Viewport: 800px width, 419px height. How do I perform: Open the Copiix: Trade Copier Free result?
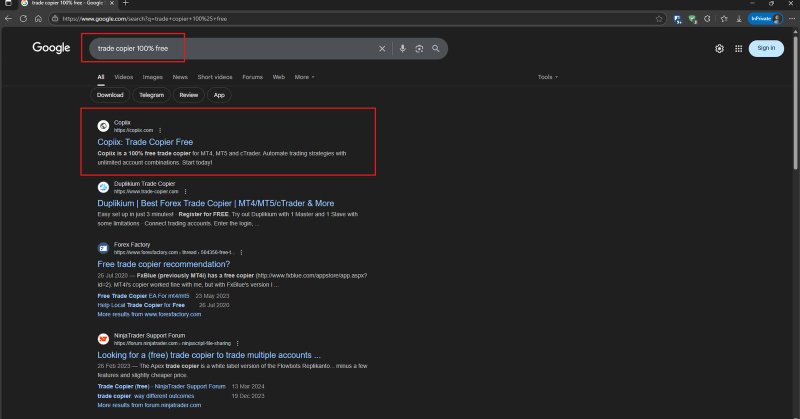pos(145,142)
